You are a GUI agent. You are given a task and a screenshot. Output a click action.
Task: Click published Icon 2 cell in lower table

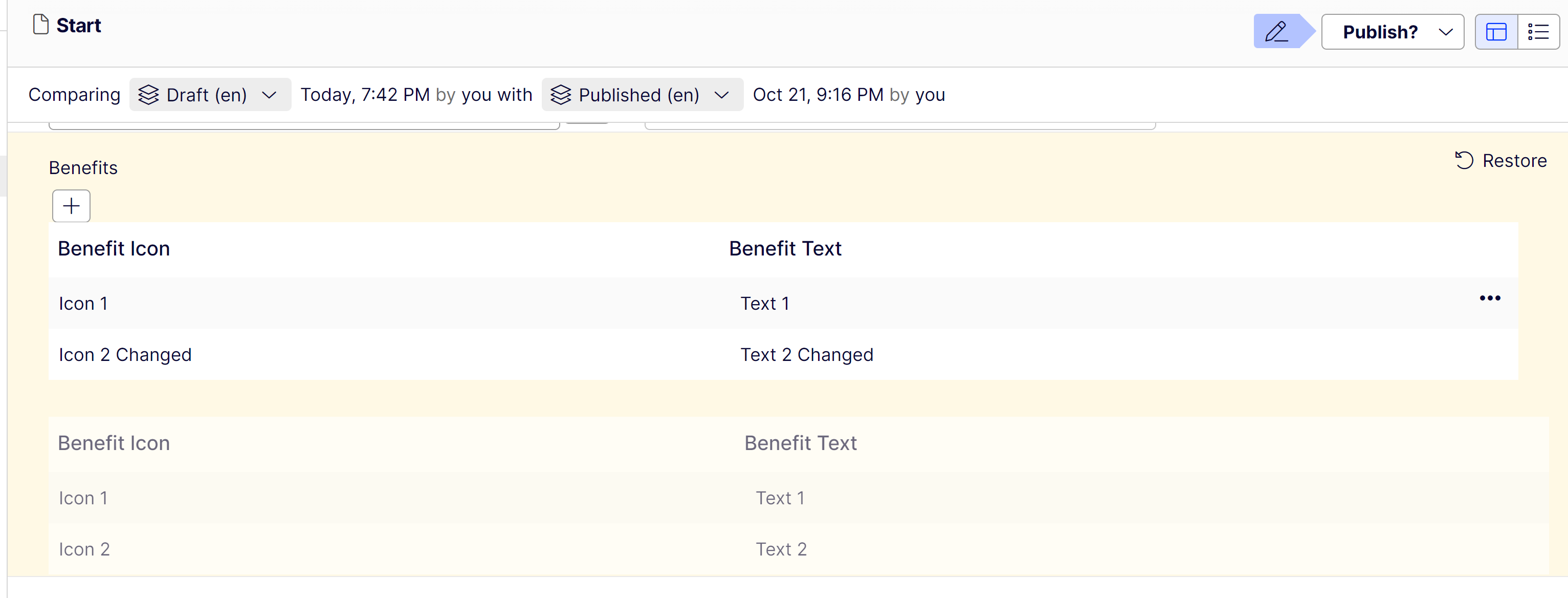point(84,549)
